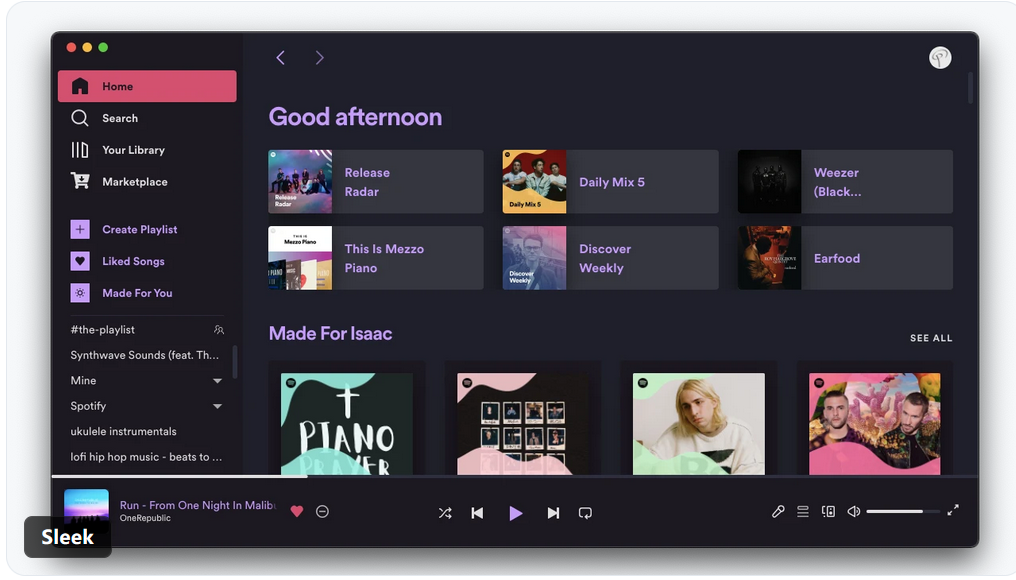Viewport: 1016px width, 580px height.
Task: Toggle the heart like button
Action: (x=297, y=511)
